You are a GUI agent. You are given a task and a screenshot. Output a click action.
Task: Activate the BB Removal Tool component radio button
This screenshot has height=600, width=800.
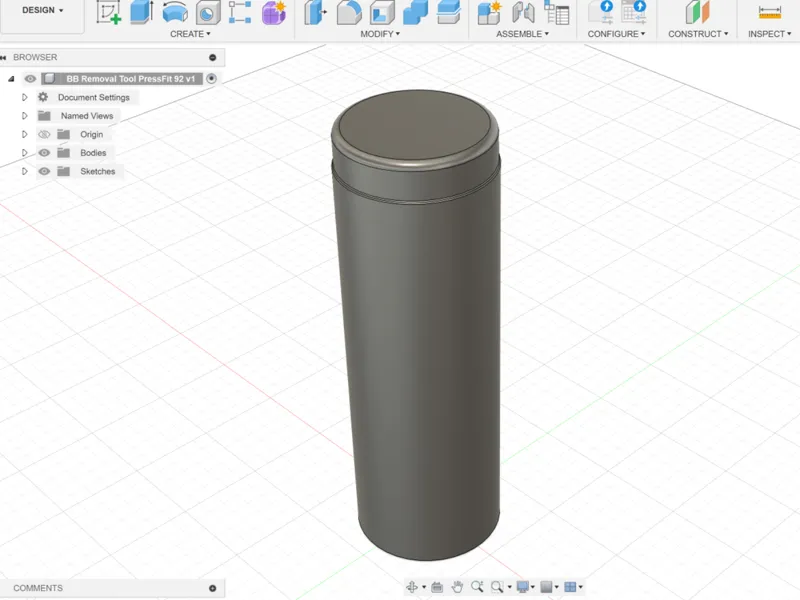coord(211,79)
